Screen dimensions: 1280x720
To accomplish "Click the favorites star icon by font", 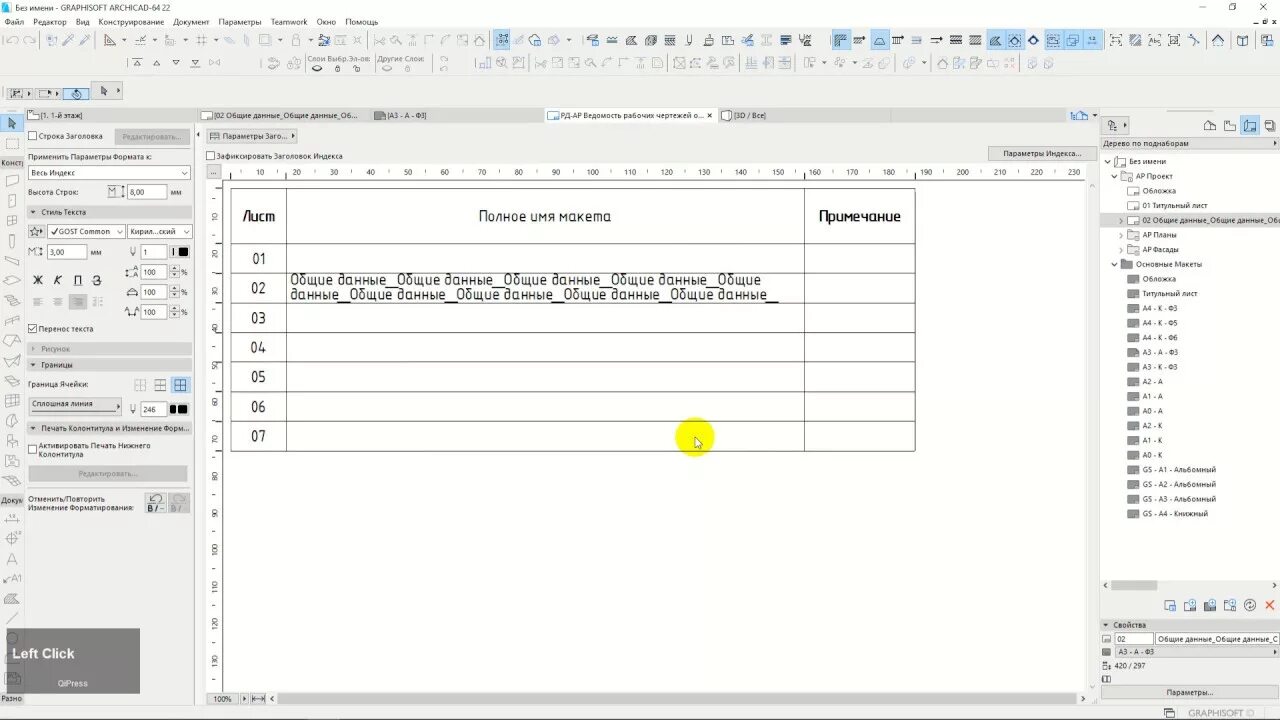I will pos(36,232).
